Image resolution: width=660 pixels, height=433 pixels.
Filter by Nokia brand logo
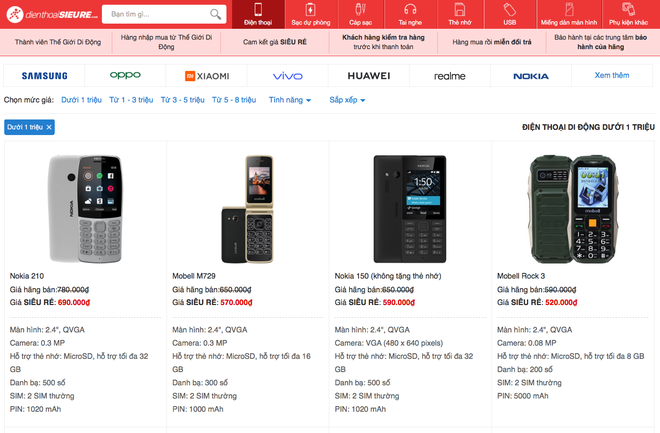[x=531, y=76]
